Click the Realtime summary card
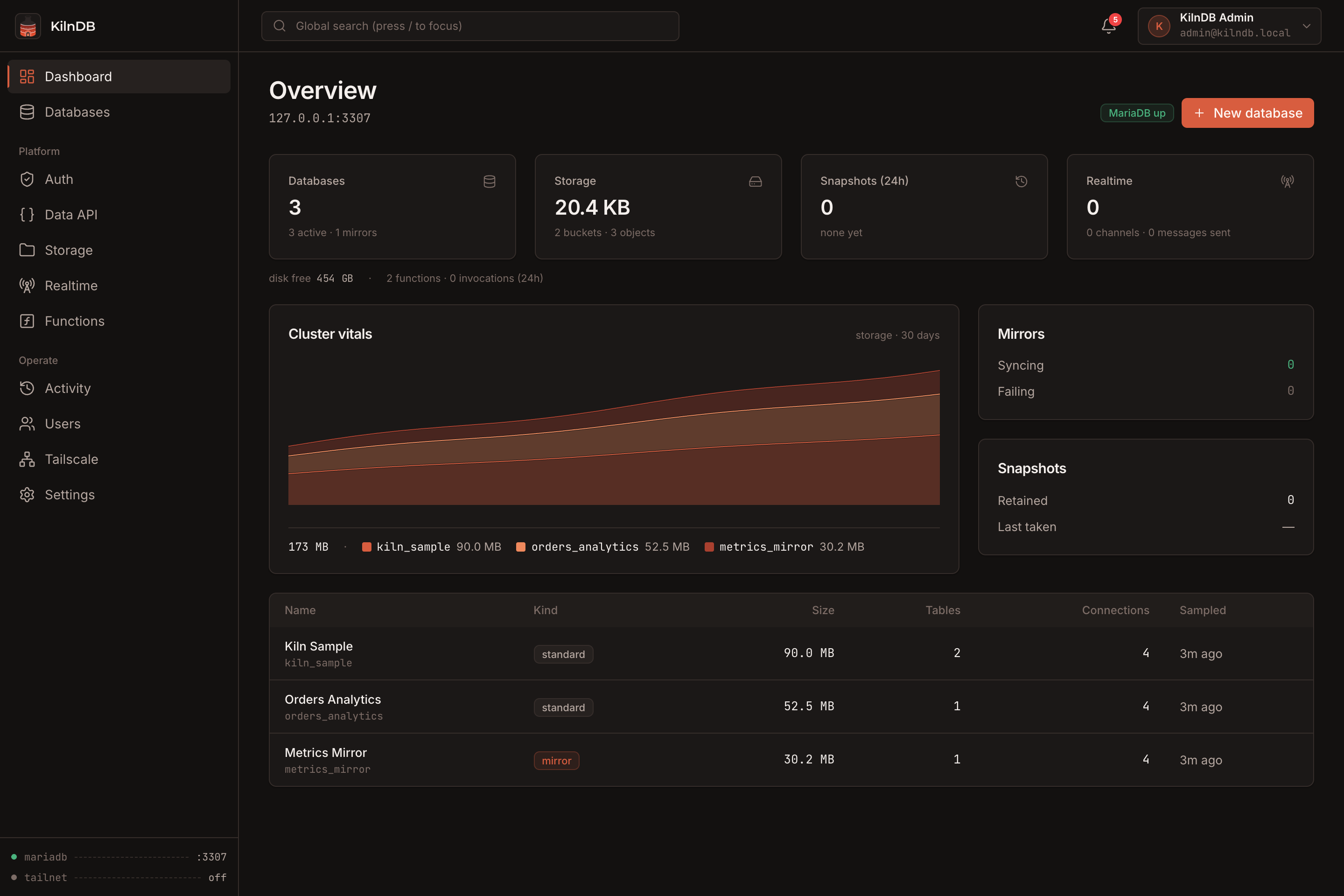This screenshot has height=896, width=1344. coord(1190,207)
